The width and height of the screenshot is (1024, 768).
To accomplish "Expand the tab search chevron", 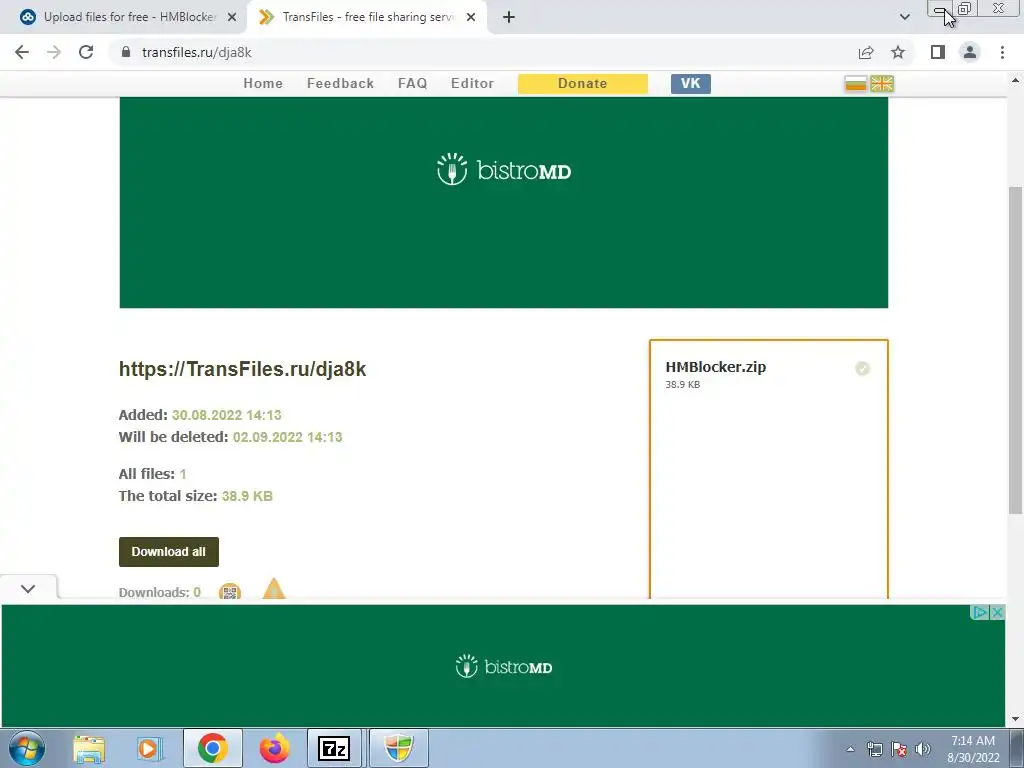I will pos(904,17).
